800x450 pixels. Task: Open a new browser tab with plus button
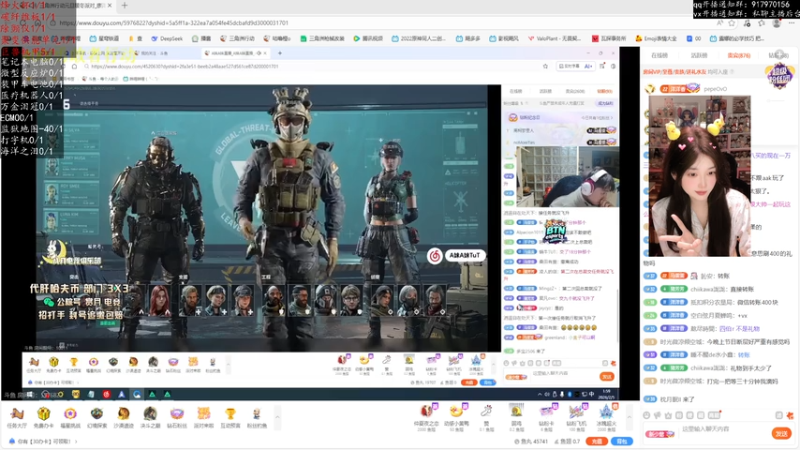click(x=124, y=6)
